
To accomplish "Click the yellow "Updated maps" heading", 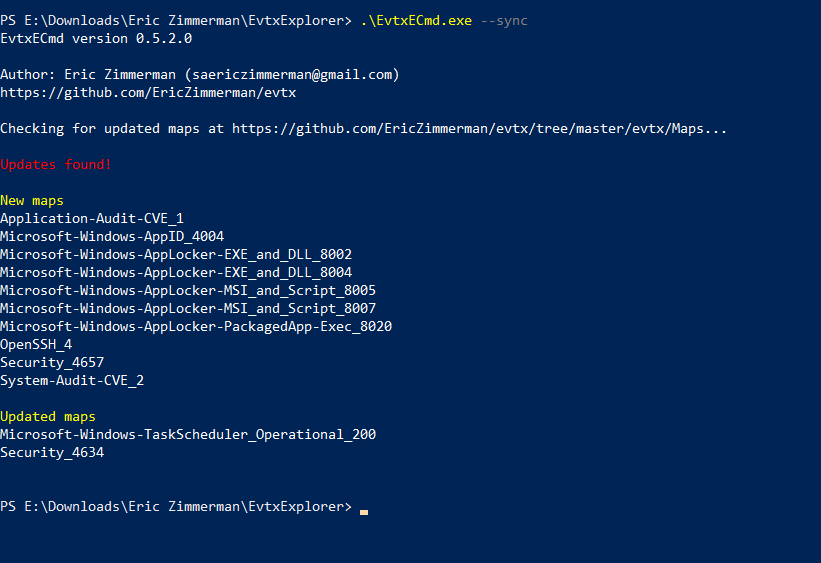I will point(48,417).
